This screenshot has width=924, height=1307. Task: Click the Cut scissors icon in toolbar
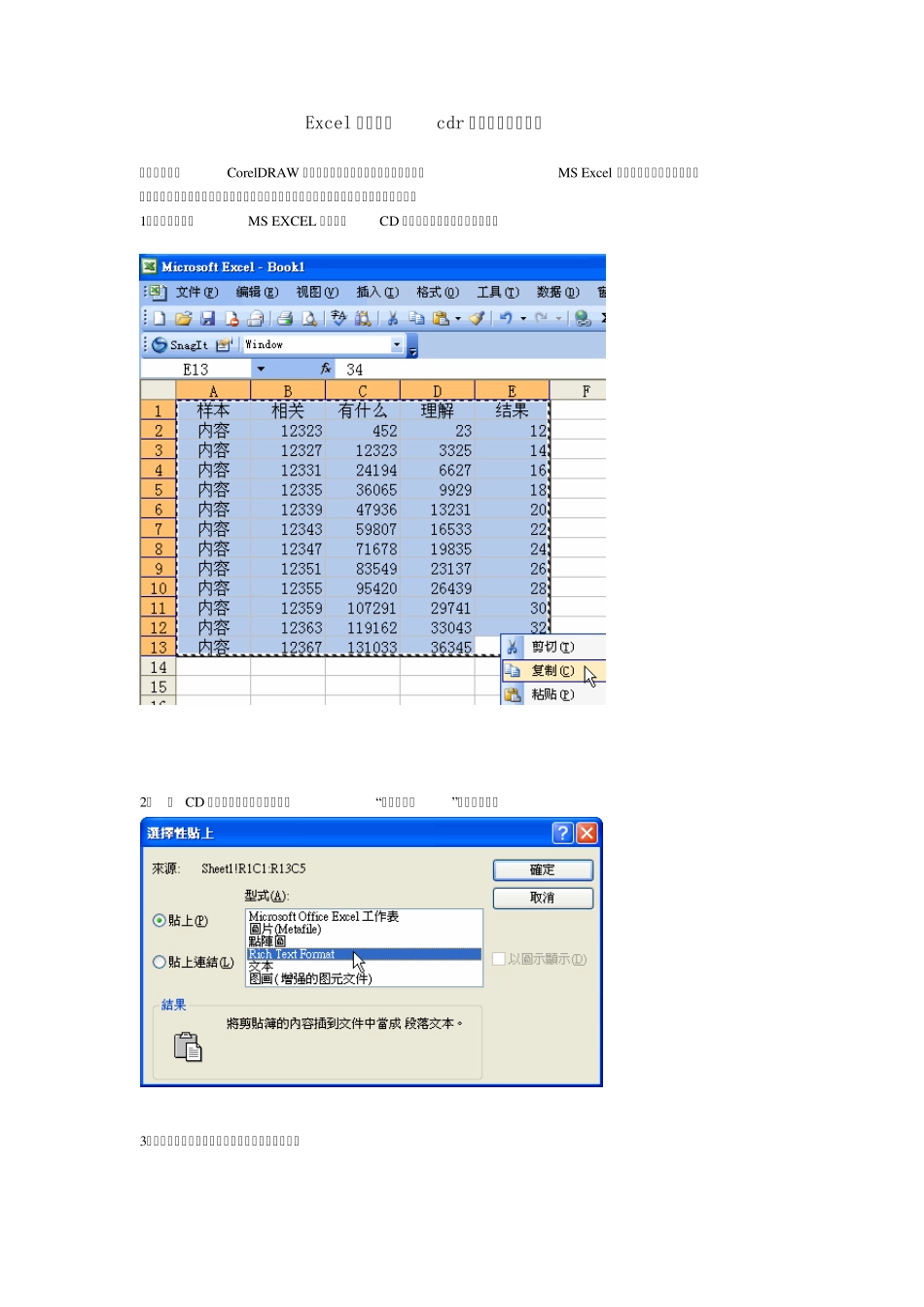pyautogui.click(x=393, y=318)
